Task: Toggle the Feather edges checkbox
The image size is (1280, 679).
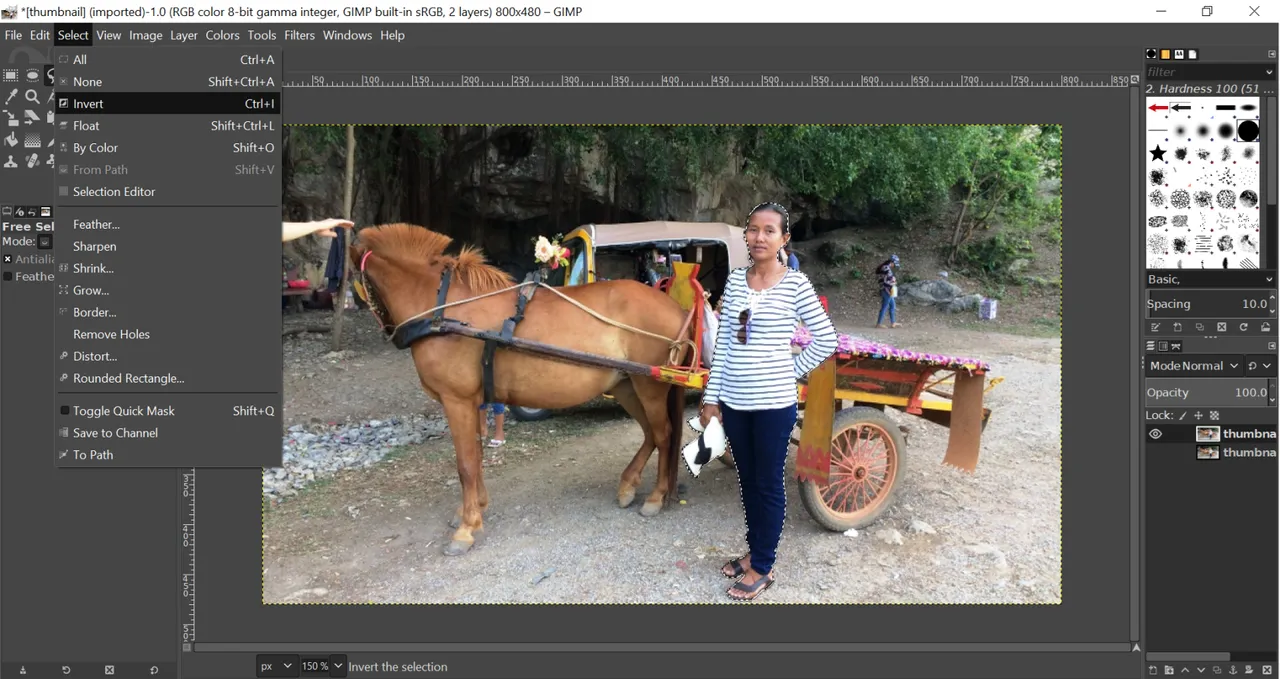Action: point(7,277)
